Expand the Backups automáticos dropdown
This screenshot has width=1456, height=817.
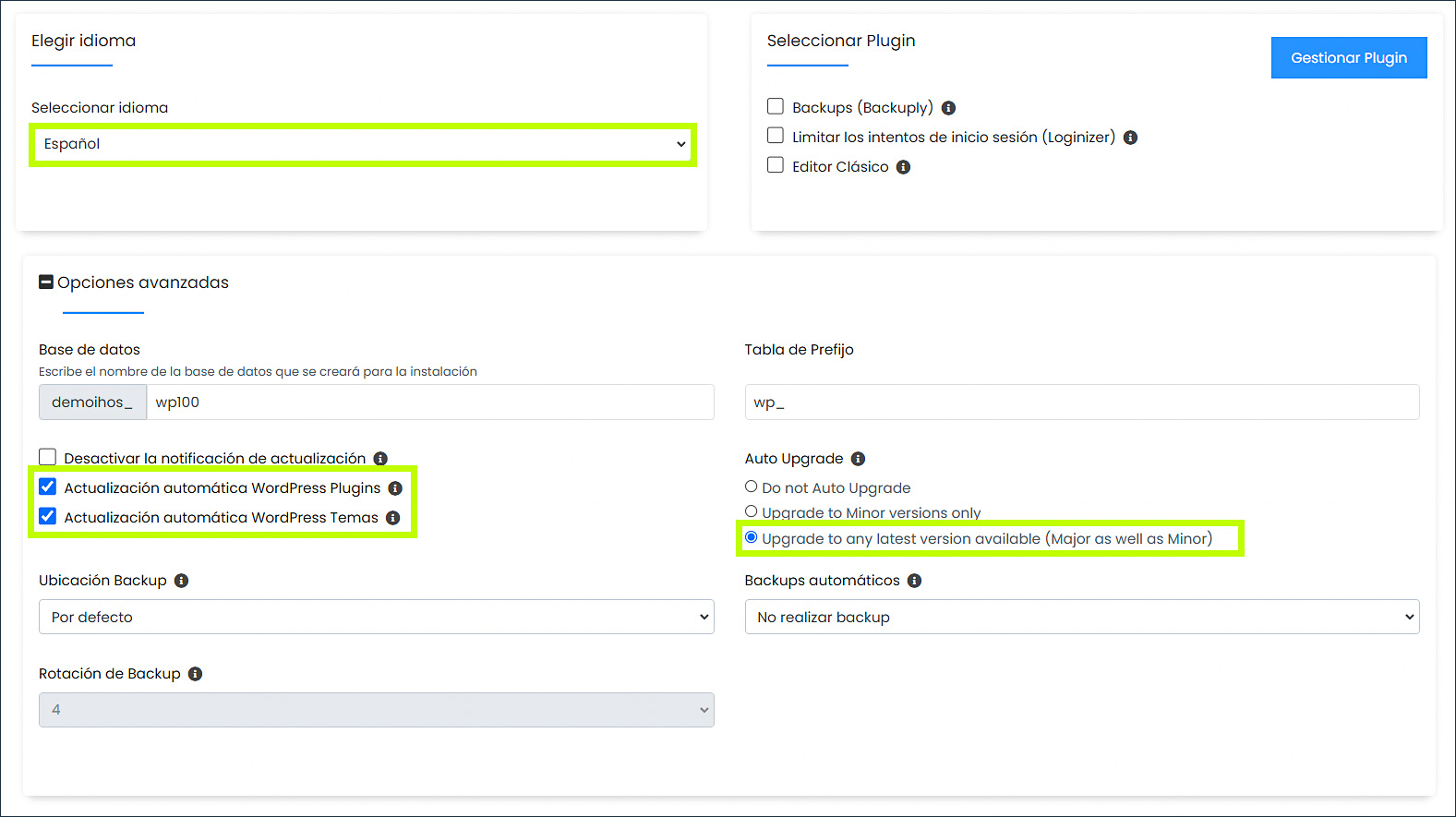[1081, 617]
